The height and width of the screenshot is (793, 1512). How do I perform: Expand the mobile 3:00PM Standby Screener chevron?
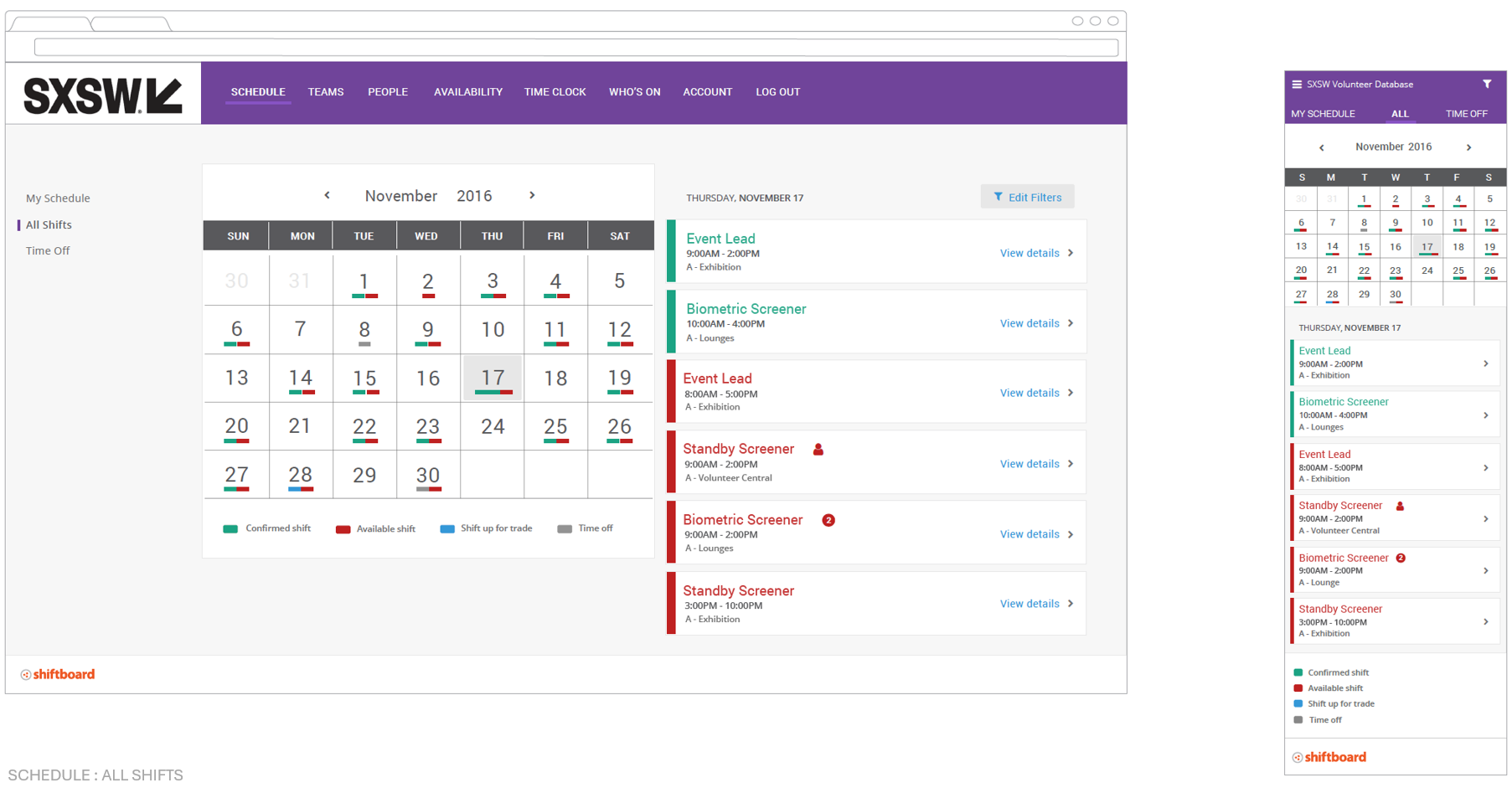[1486, 622]
